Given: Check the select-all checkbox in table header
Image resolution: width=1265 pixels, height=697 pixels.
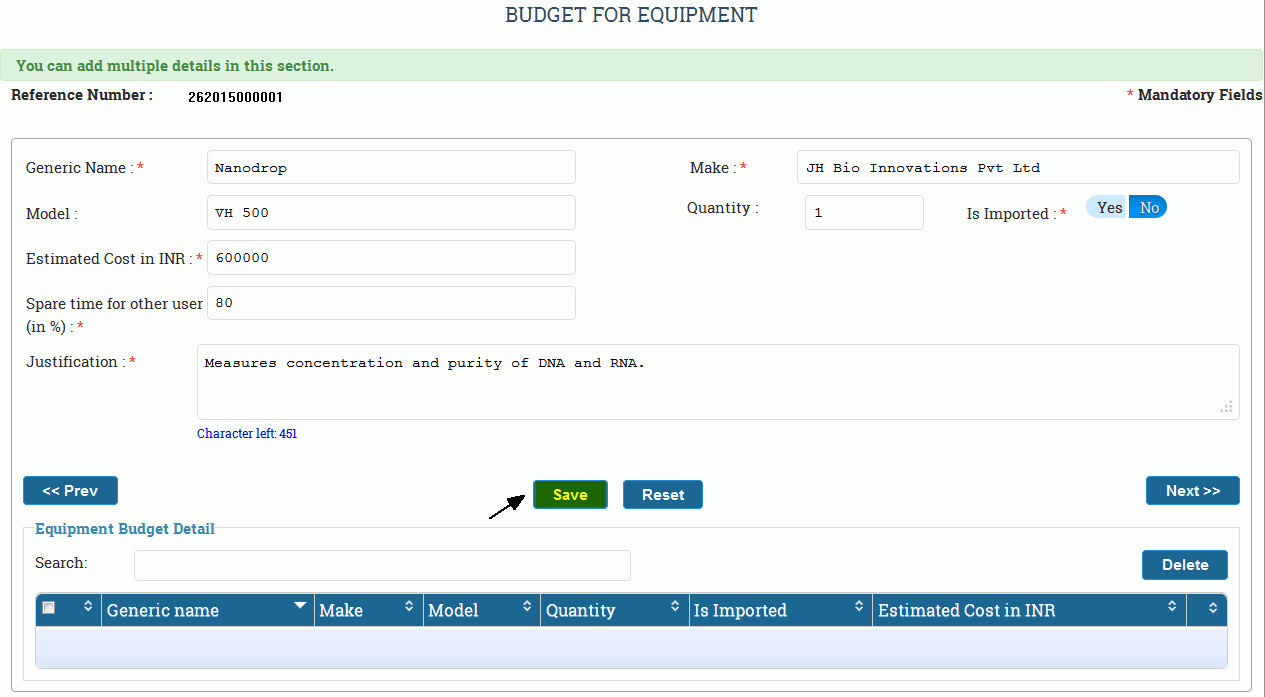Looking at the screenshot, I should point(49,608).
